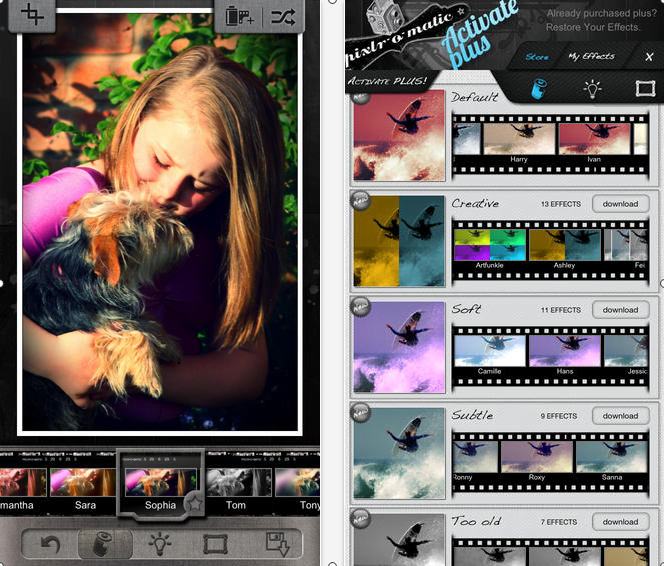
Task: Close the store with X icon
Action: click(x=649, y=57)
